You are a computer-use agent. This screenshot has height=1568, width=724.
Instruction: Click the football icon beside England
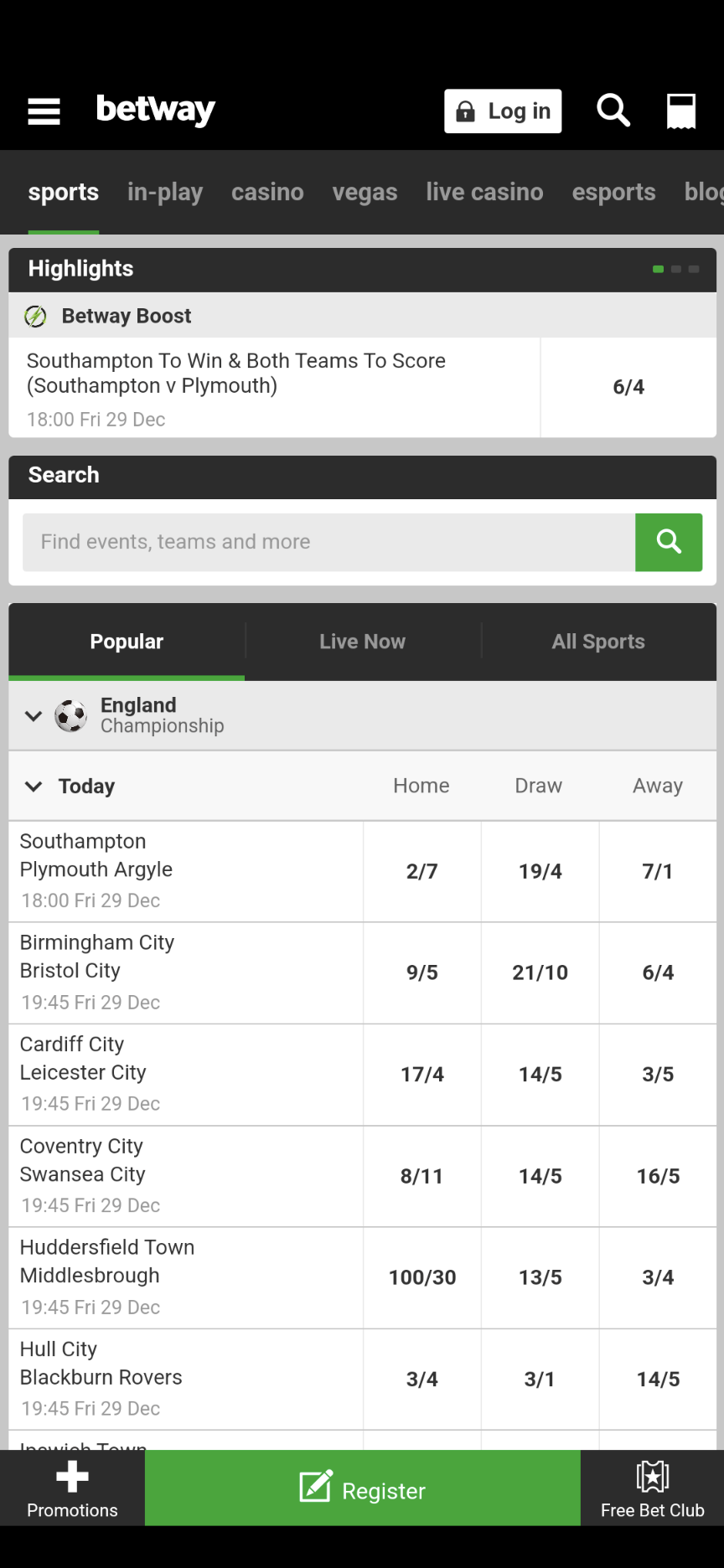coord(70,716)
